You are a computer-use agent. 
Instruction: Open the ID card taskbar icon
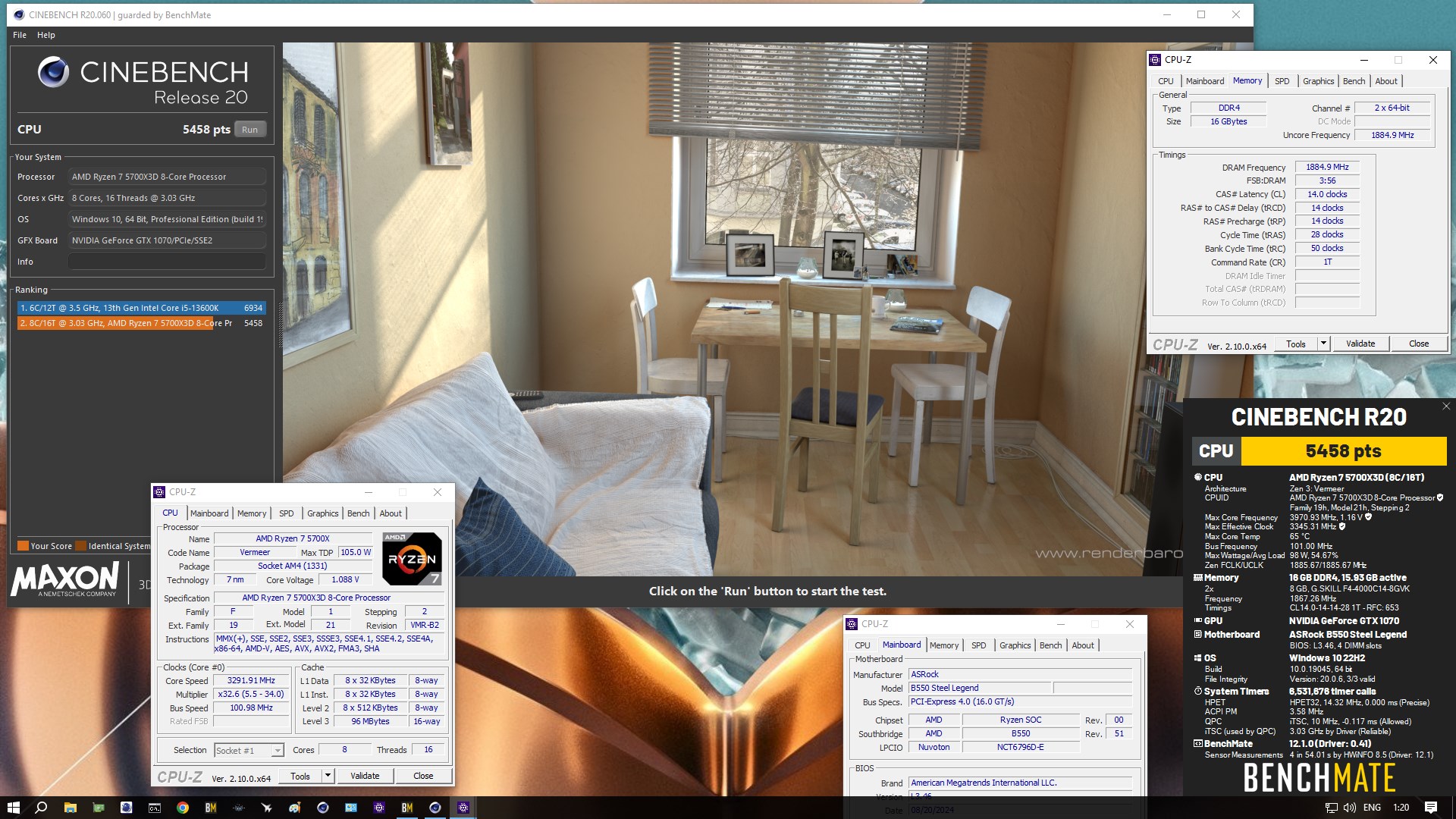350,808
